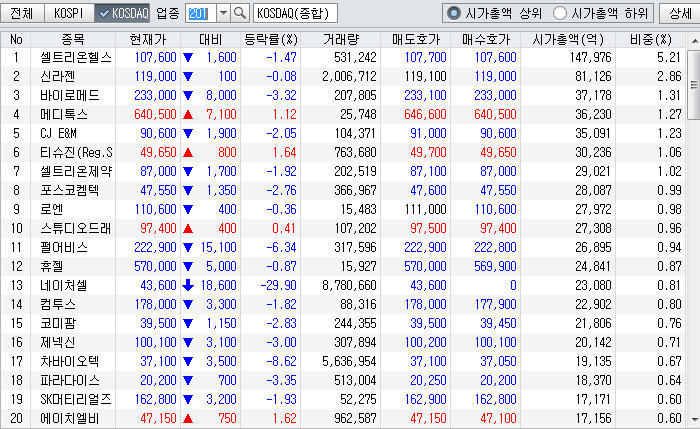Open the 신라젠 stock row
This screenshot has width=700, height=429.
[64, 76]
